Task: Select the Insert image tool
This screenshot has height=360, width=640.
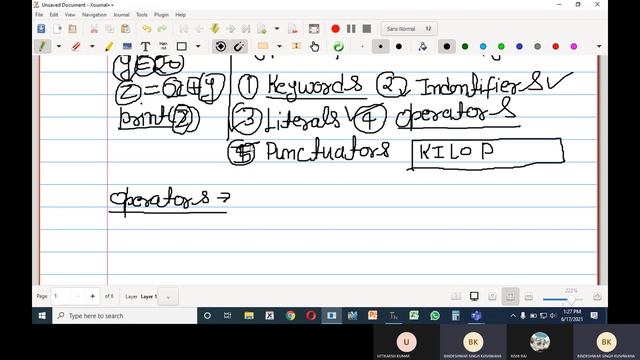Action: point(127,47)
